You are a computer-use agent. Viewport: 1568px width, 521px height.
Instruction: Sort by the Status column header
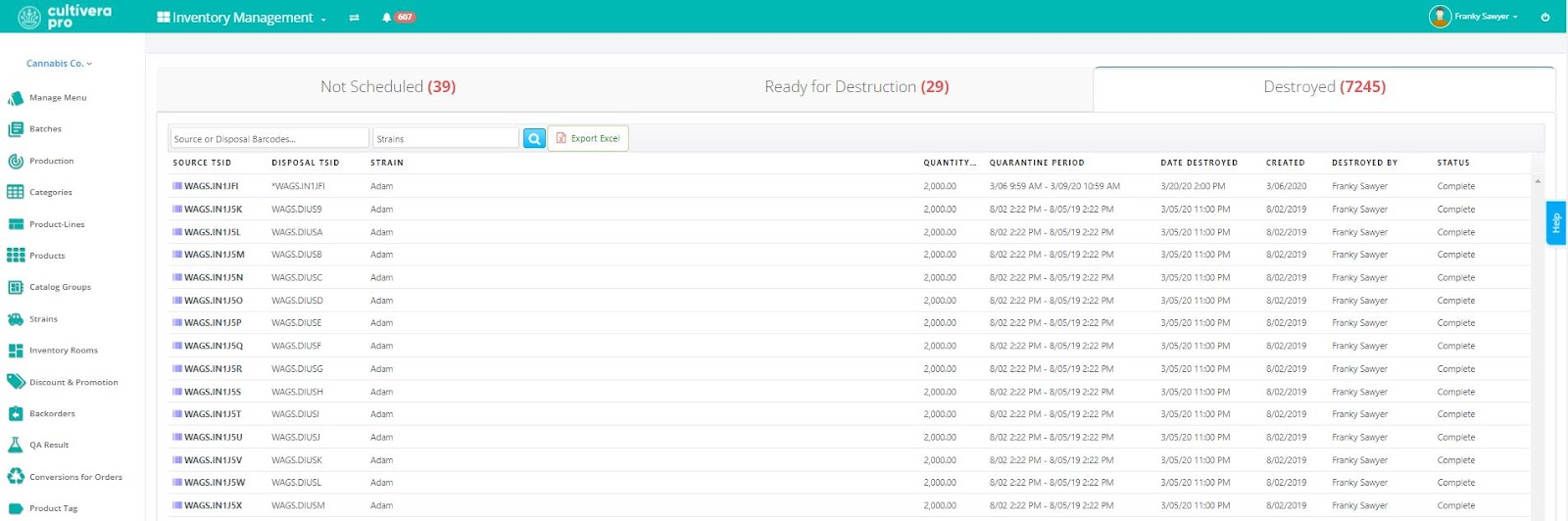pyautogui.click(x=1453, y=163)
